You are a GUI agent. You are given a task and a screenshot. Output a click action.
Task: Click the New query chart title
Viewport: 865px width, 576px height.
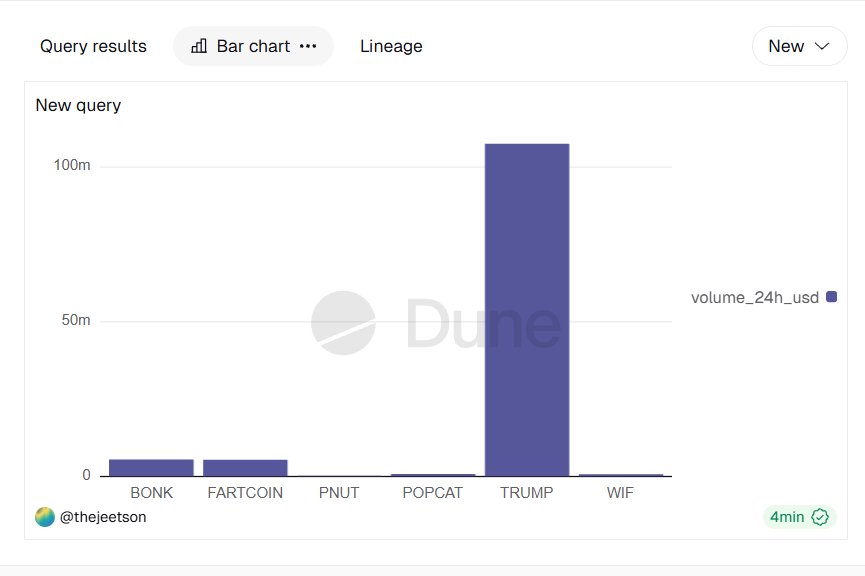coord(78,105)
